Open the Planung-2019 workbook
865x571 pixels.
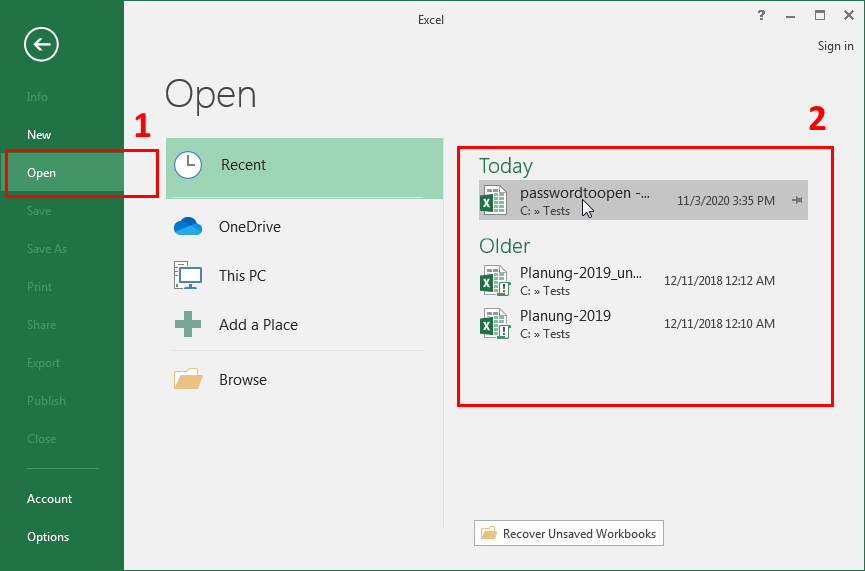point(643,324)
